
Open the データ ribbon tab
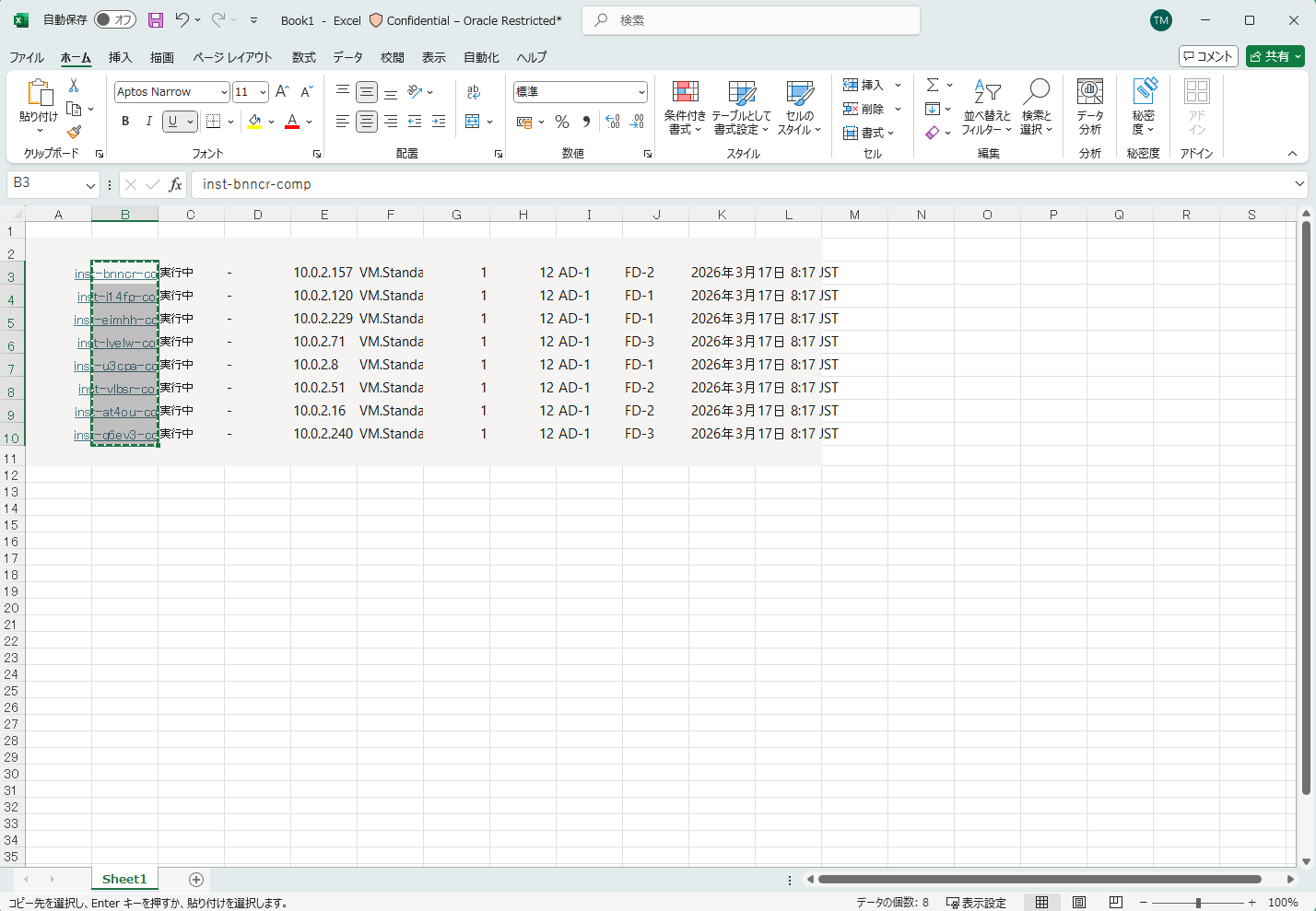(347, 57)
